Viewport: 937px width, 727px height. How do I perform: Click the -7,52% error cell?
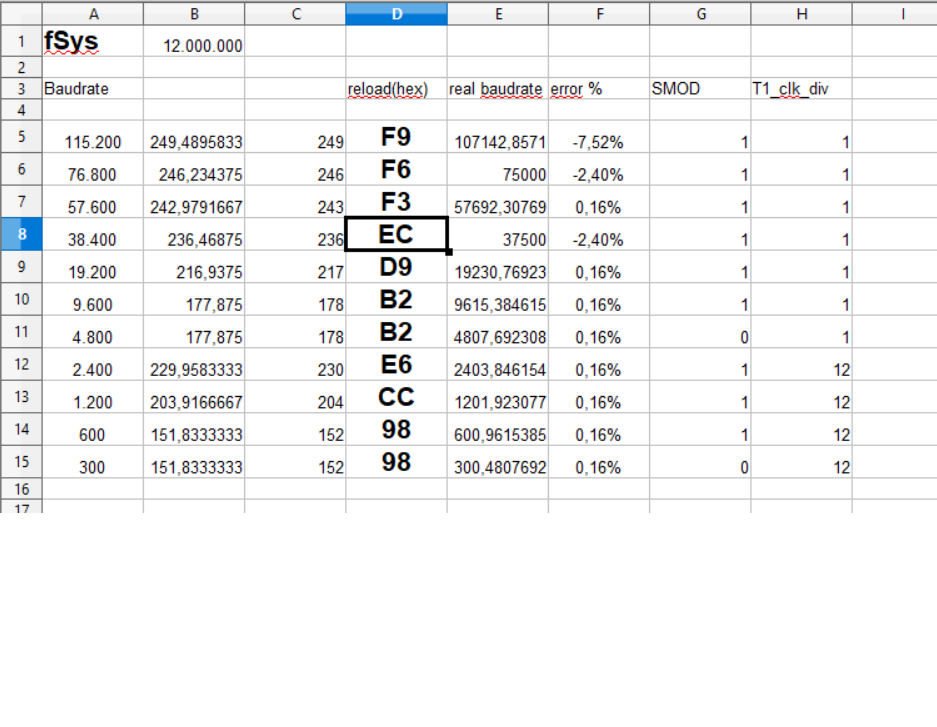click(x=599, y=136)
